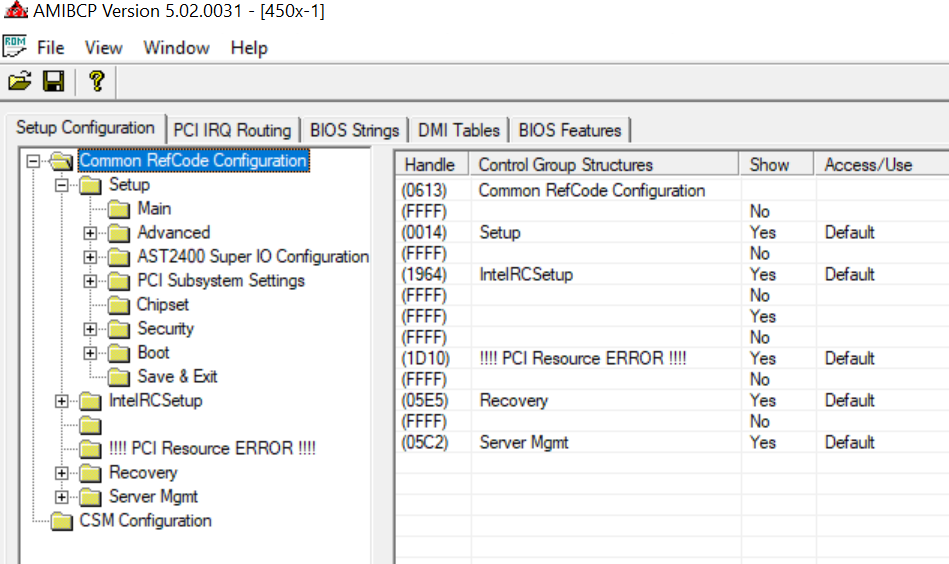Viewport: 949px width, 564px height.
Task: Click the Chipset folder icon
Action: tap(120, 305)
